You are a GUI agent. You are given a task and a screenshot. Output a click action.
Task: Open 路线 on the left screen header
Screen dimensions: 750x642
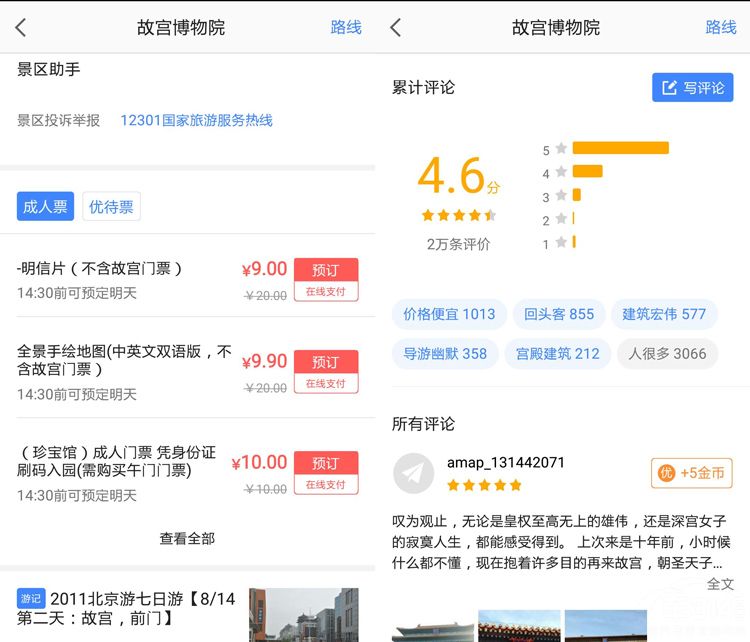click(346, 28)
